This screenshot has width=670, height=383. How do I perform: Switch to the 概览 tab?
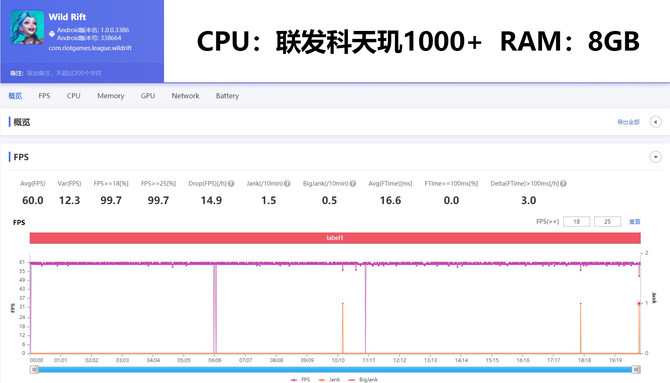click(x=15, y=96)
